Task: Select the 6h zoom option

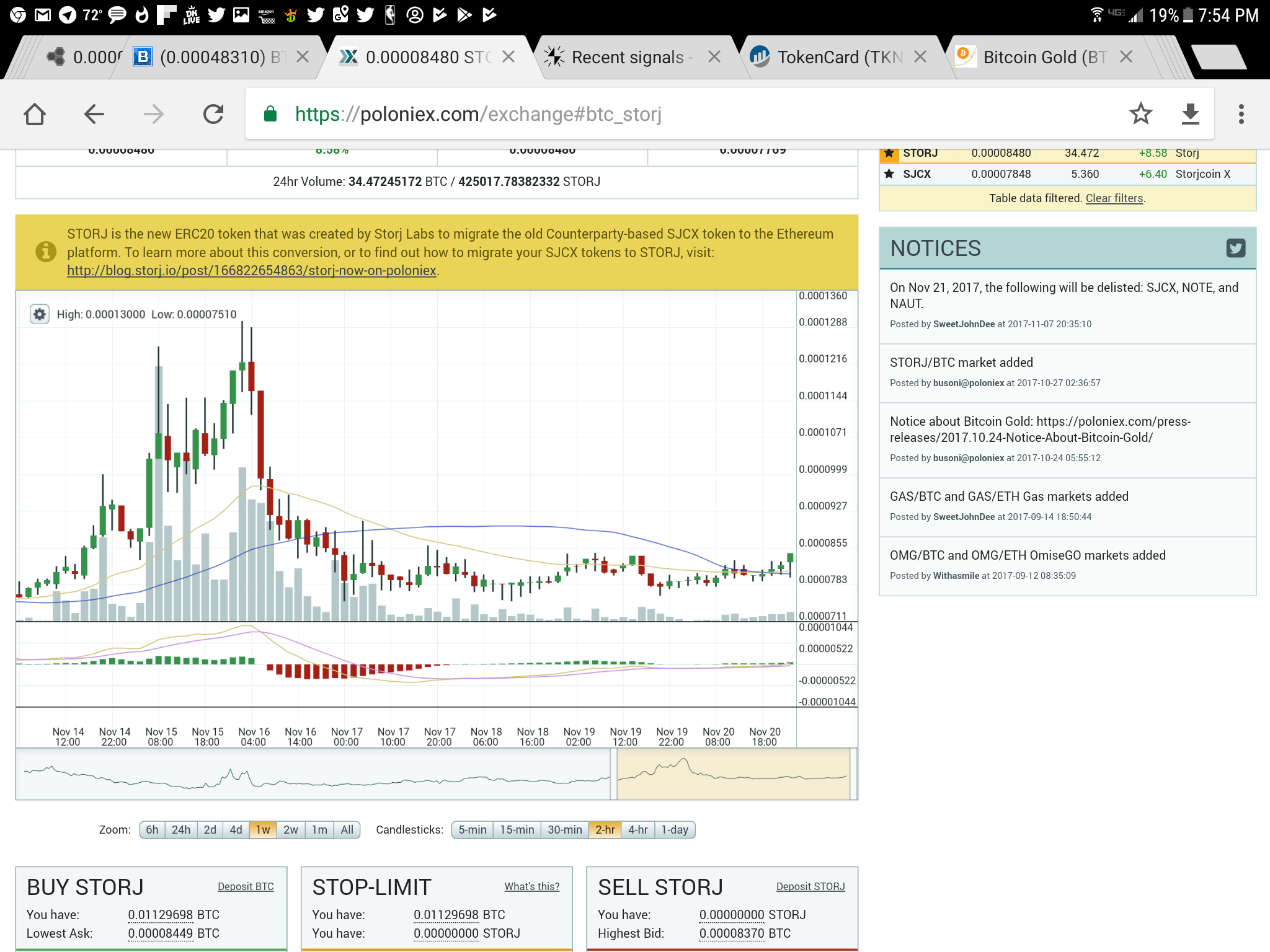Action: (x=153, y=830)
